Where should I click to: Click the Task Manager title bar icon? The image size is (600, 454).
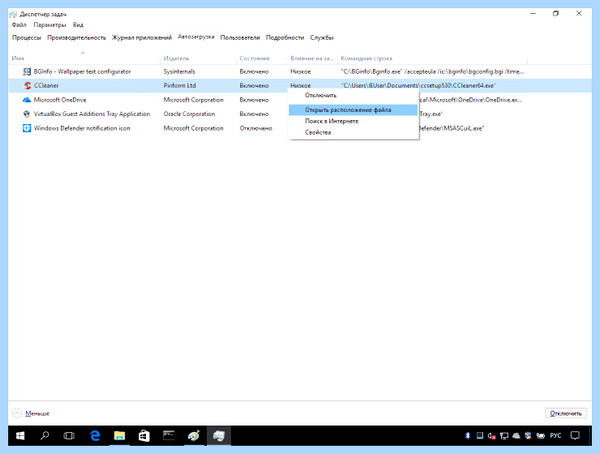click(x=13, y=14)
